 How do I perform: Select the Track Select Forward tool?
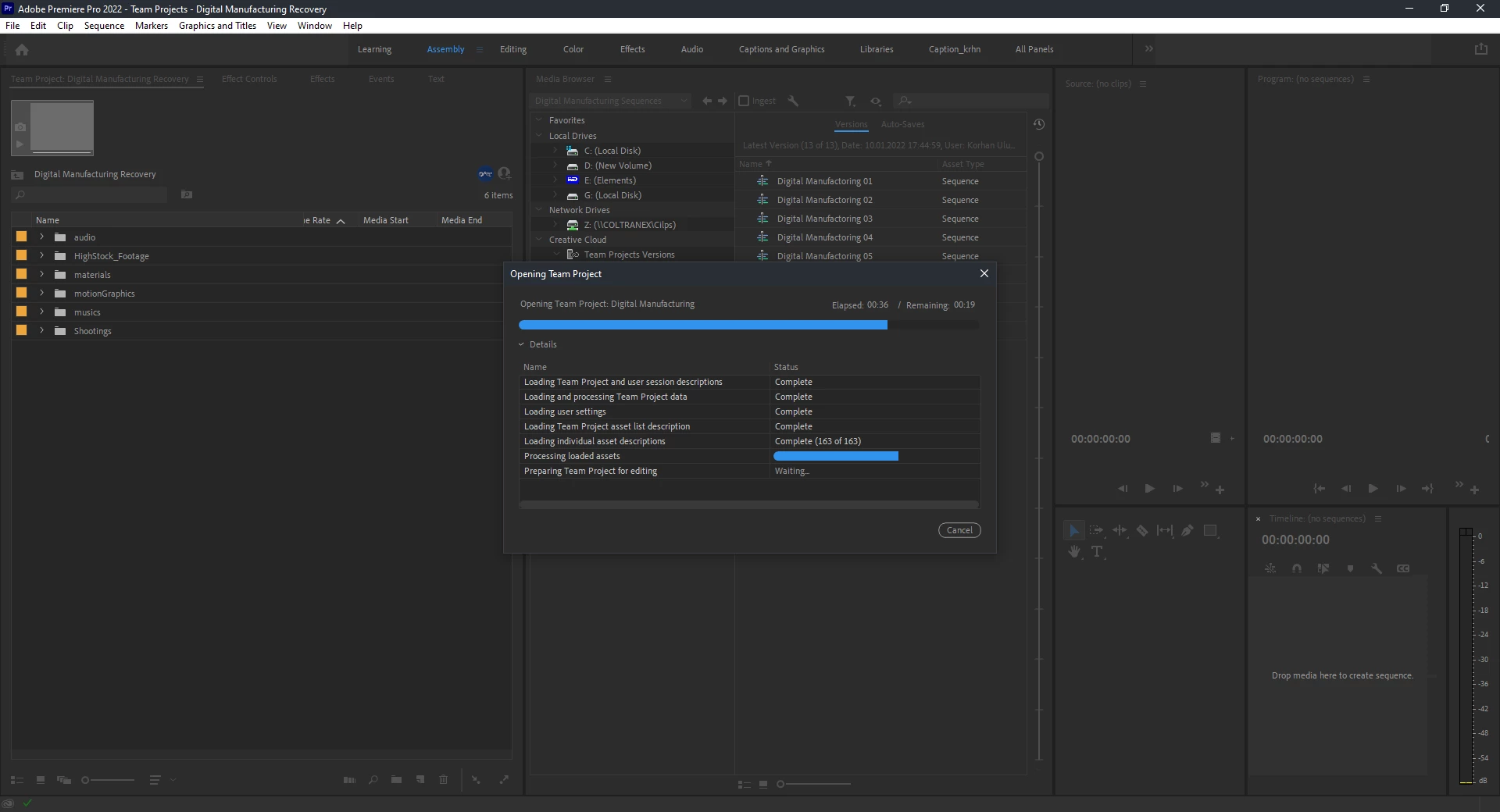pos(1096,531)
